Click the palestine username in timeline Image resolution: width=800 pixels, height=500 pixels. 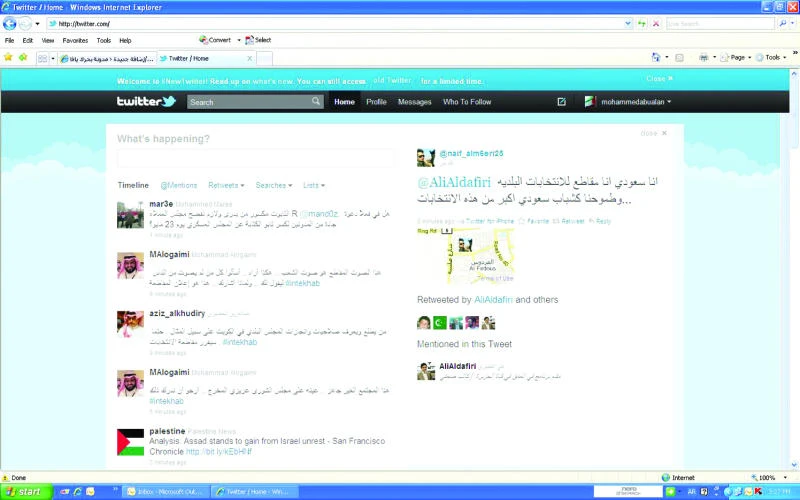[167, 431]
